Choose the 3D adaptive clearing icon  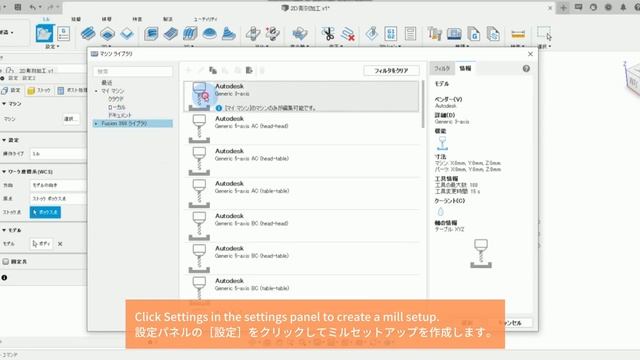(151, 33)
